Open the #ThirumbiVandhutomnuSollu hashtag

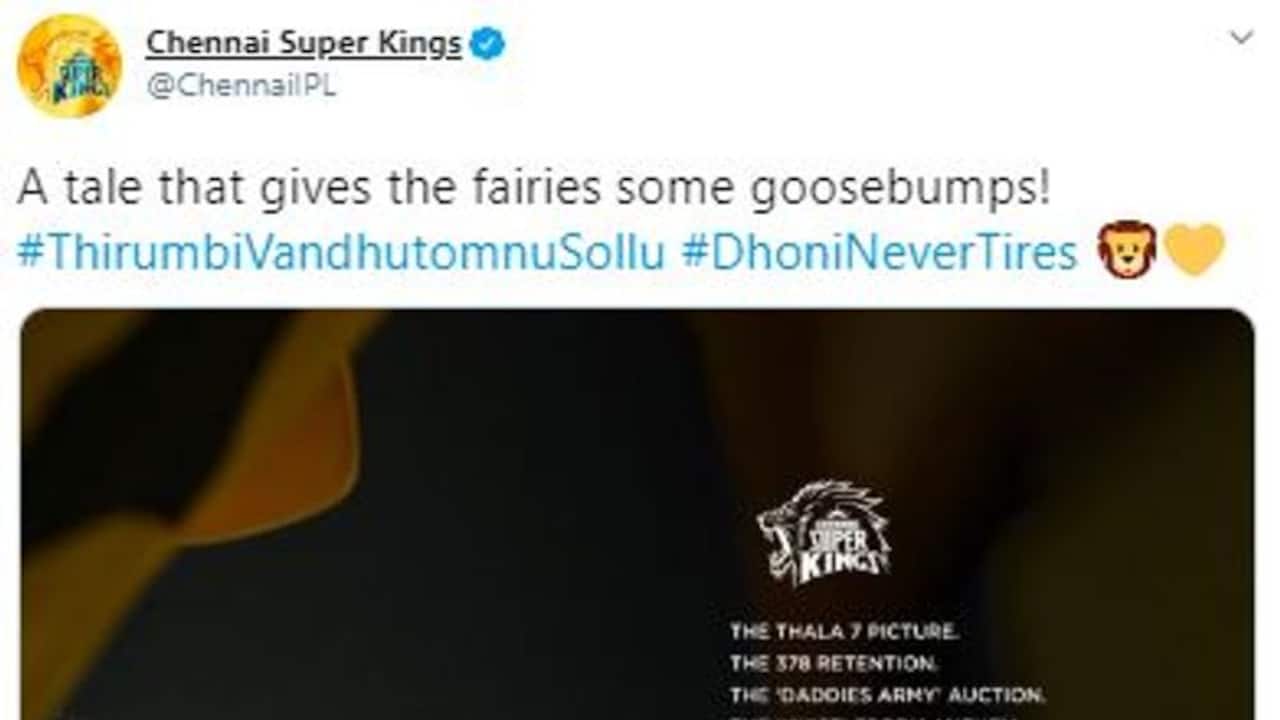(341, 252)
